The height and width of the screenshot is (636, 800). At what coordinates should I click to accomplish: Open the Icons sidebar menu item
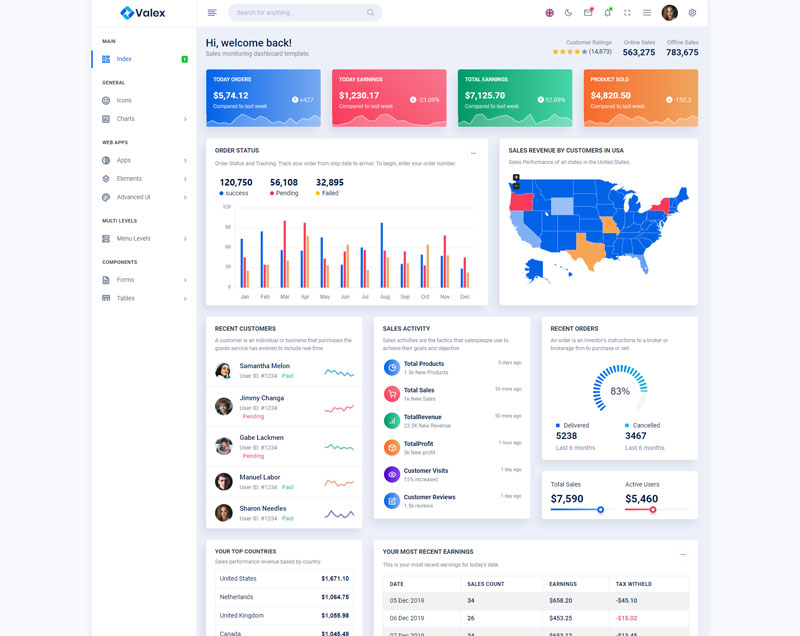(124, 100)
